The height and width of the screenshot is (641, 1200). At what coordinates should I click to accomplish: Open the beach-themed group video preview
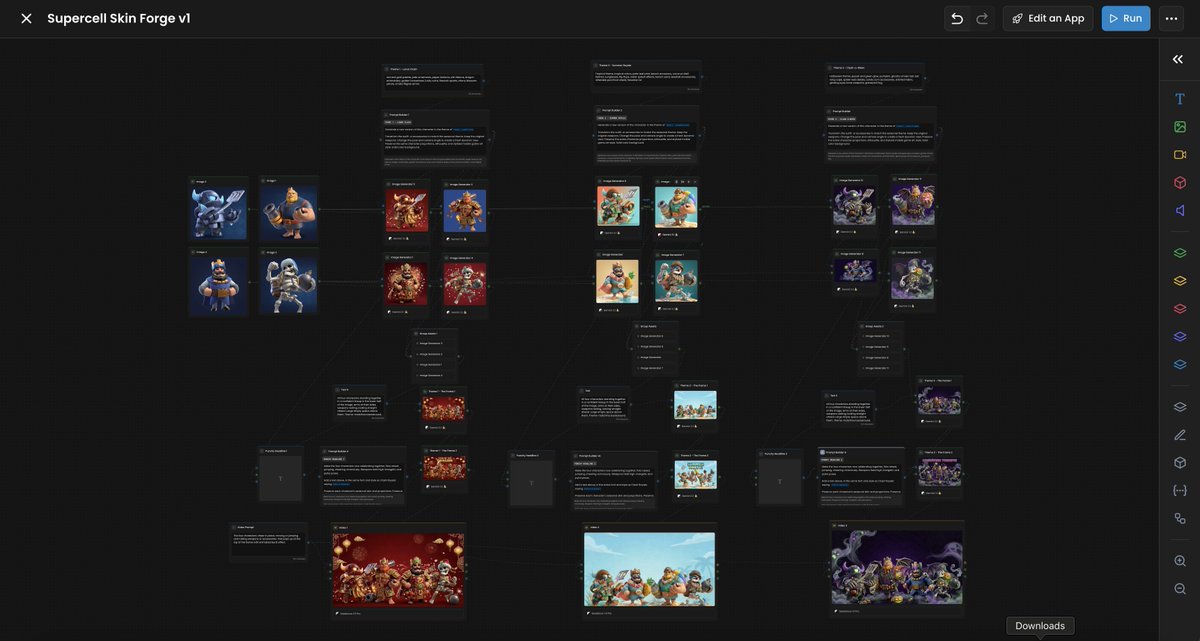point(650,569)
